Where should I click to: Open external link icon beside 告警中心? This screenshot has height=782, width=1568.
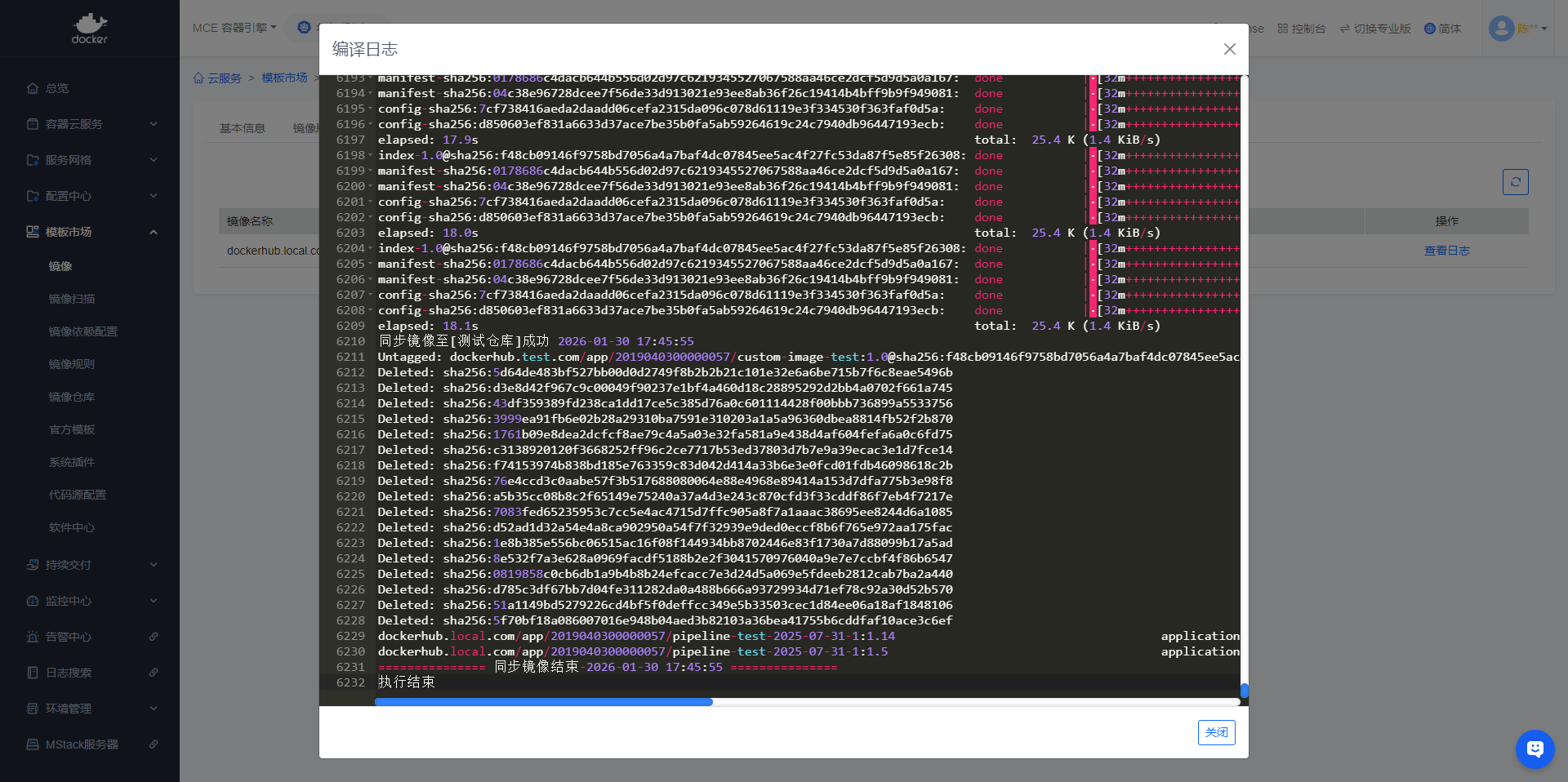[x=154, y=637]
